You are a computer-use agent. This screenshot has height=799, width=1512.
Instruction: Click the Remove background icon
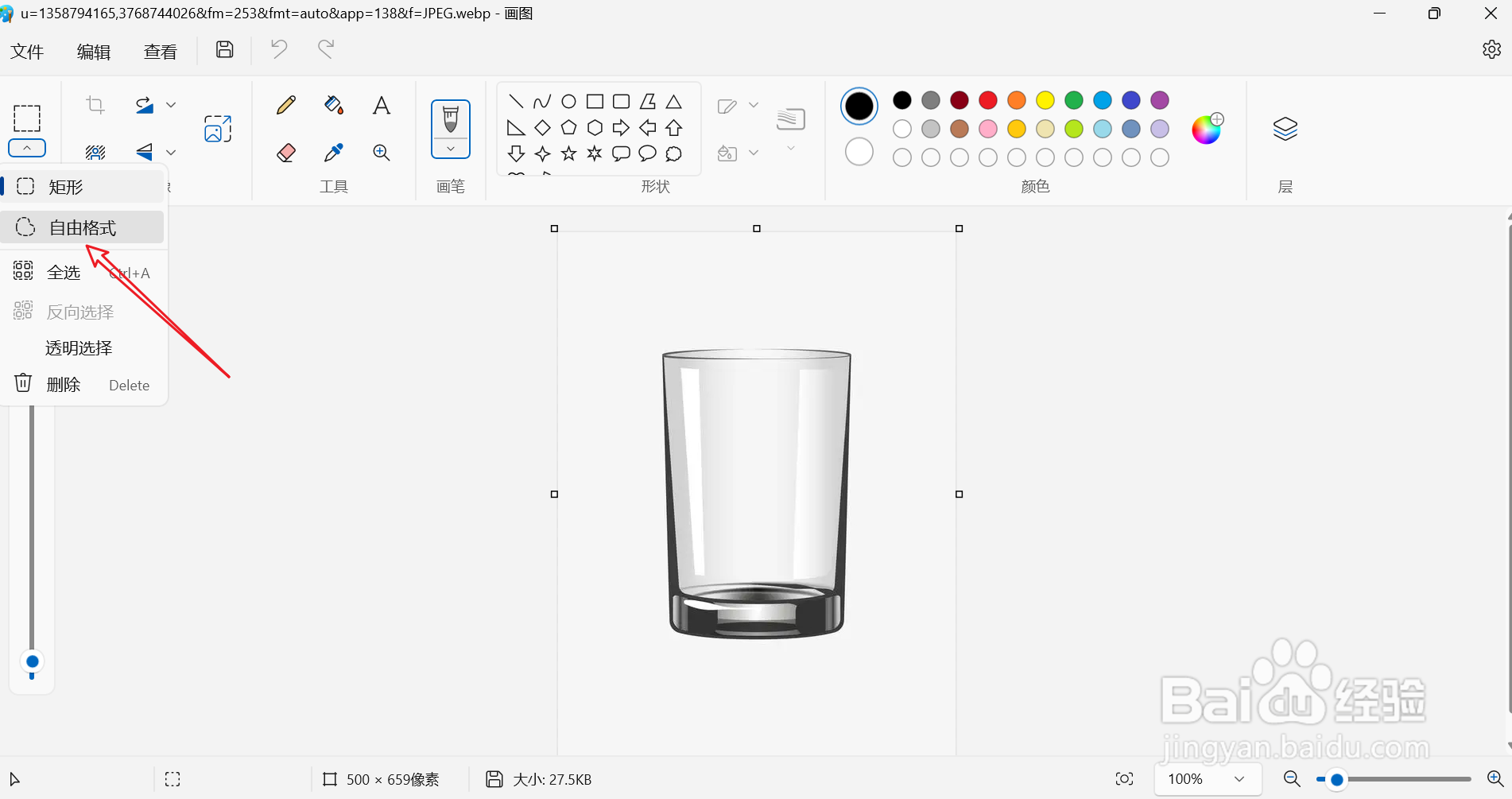pyautogui.click(x=95, y=151)
